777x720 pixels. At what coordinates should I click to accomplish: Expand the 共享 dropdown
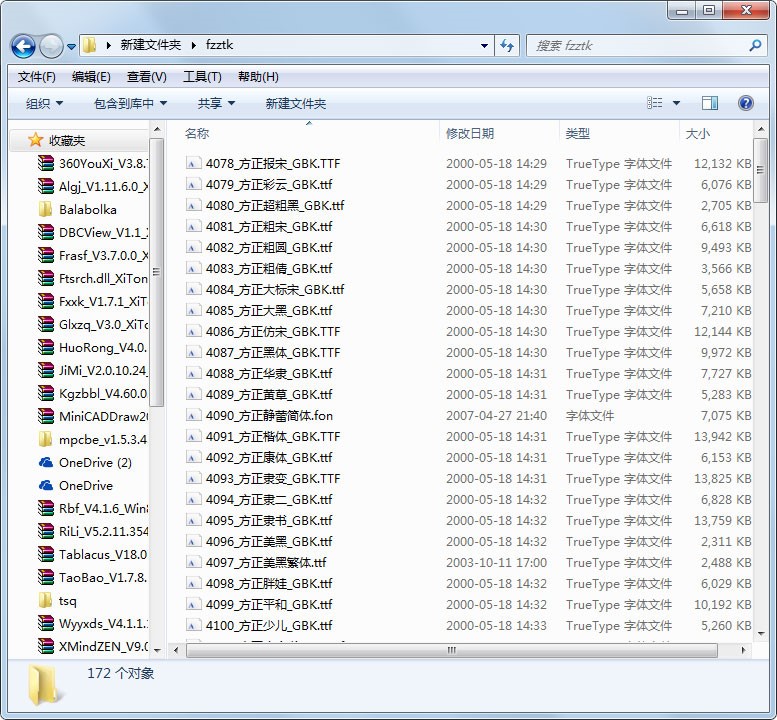tap(216, 104)
